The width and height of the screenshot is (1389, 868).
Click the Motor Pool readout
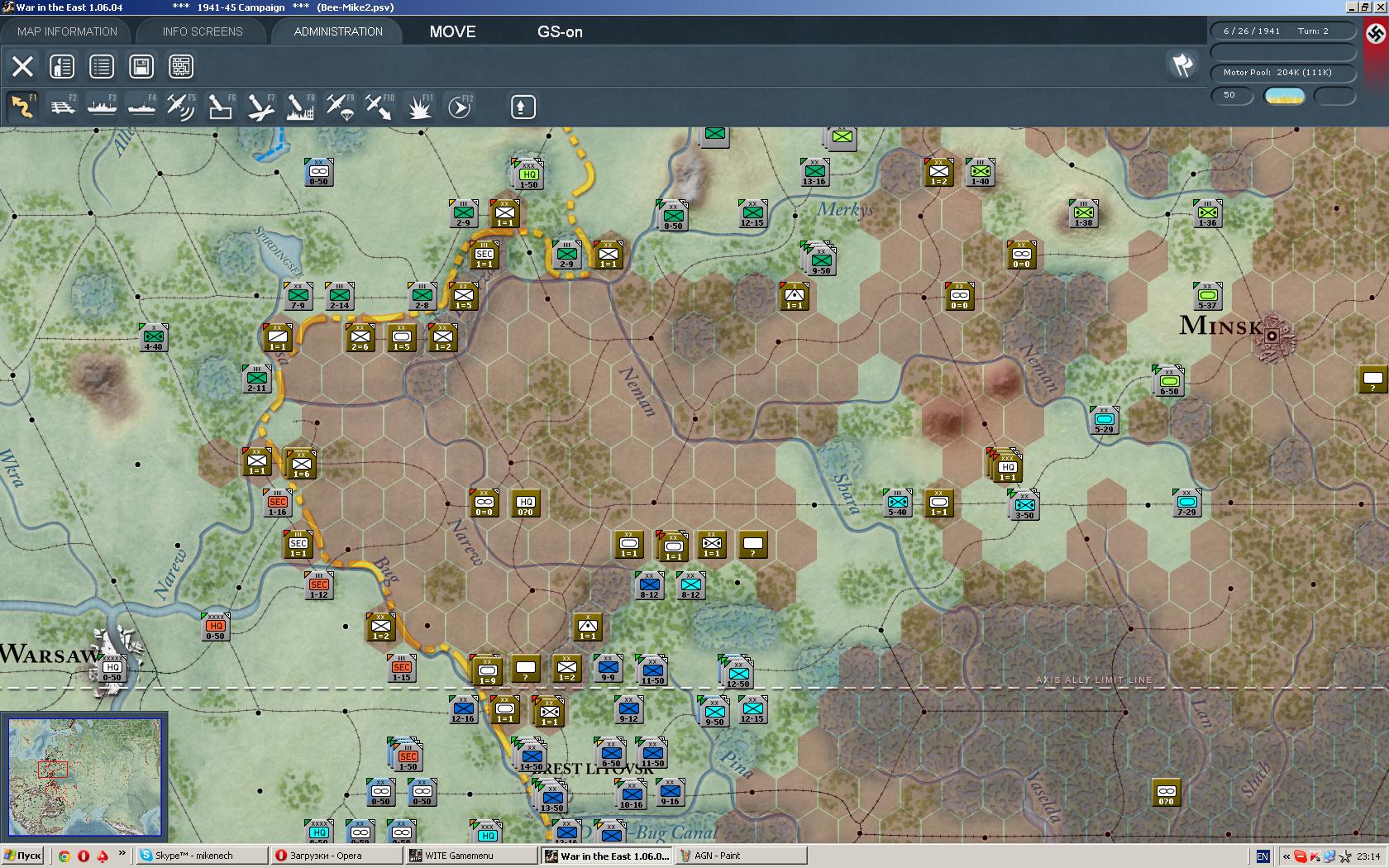tap(1284, 73)
